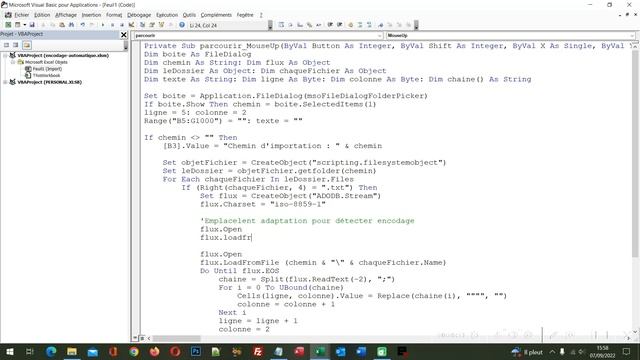640x360 pixels.
Task: Open the Windows Start menu
Action: [x=9, y=351]
